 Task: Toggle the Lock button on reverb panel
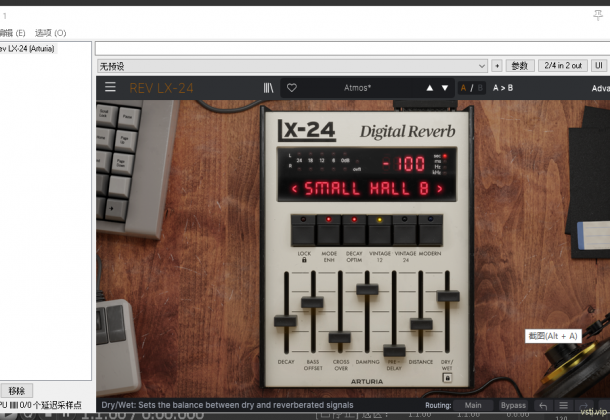pos(303,231)
